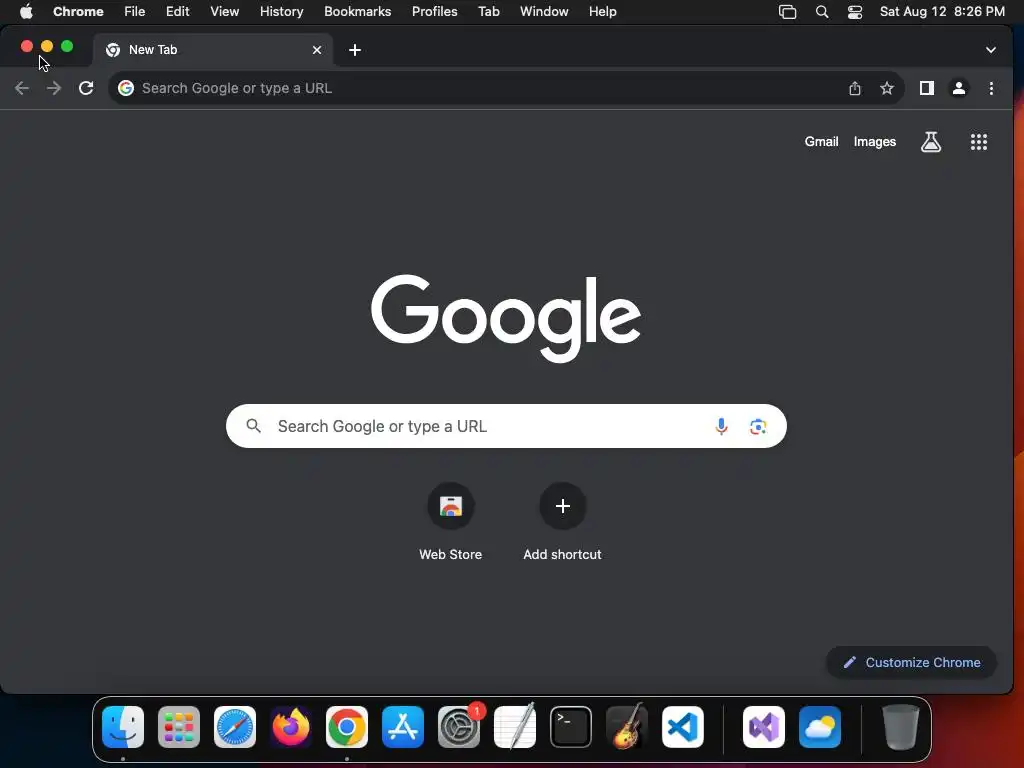This screenshot has width=1024, height=768.
Task: Launch Firefox from the Dock
Action: pos(291,727)
